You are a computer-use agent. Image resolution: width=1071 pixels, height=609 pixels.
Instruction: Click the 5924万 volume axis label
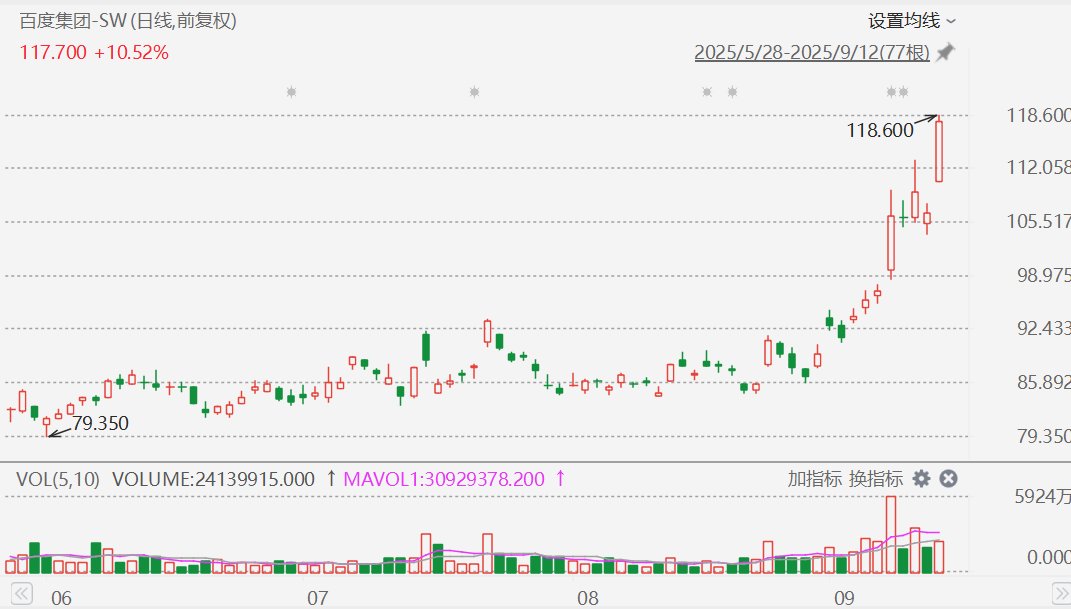[x=1042, y=496]
